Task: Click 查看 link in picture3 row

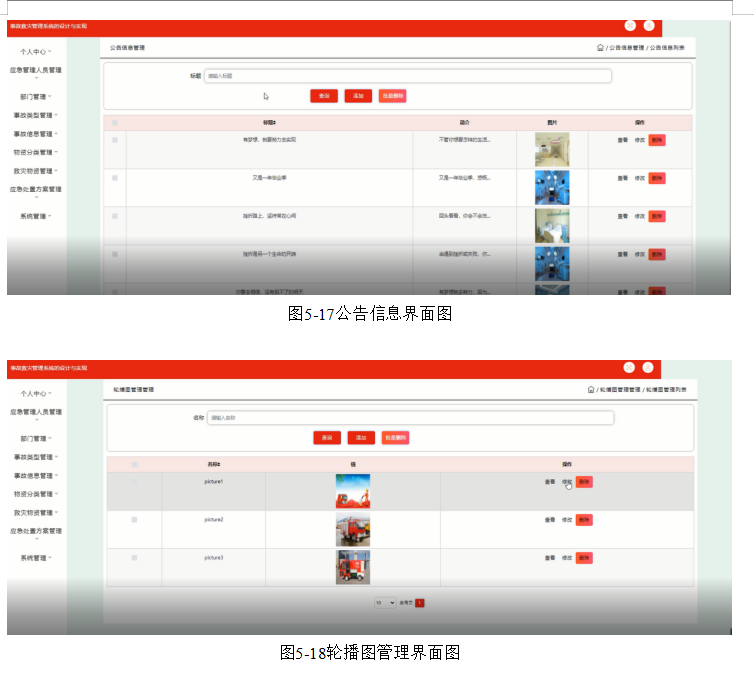Action: pos(550,558)
